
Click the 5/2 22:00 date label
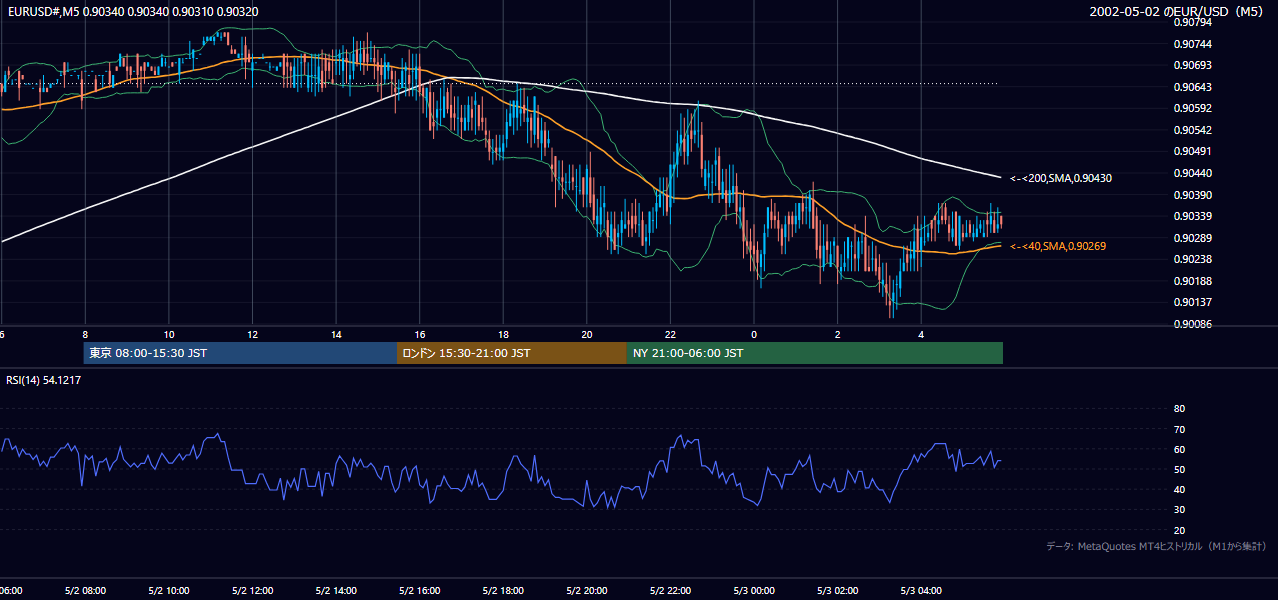pos(671,591)
